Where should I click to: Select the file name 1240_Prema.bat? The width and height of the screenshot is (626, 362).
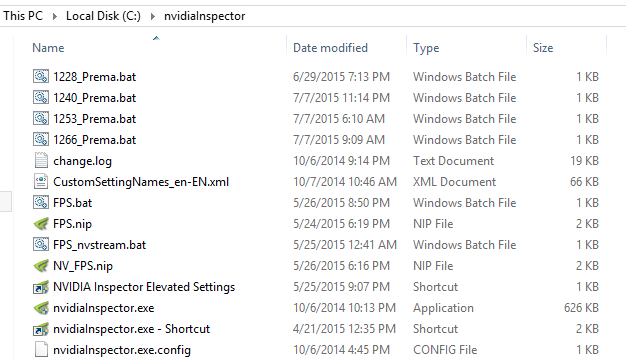coord(95,98)
